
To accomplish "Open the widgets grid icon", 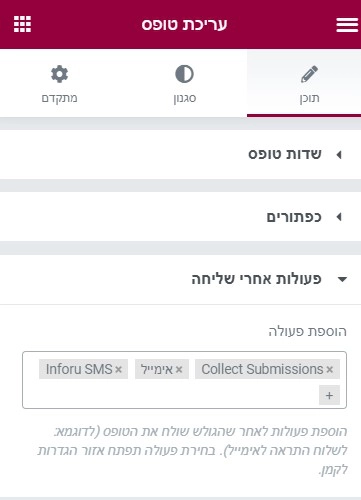I will click(x=22, y=24).
